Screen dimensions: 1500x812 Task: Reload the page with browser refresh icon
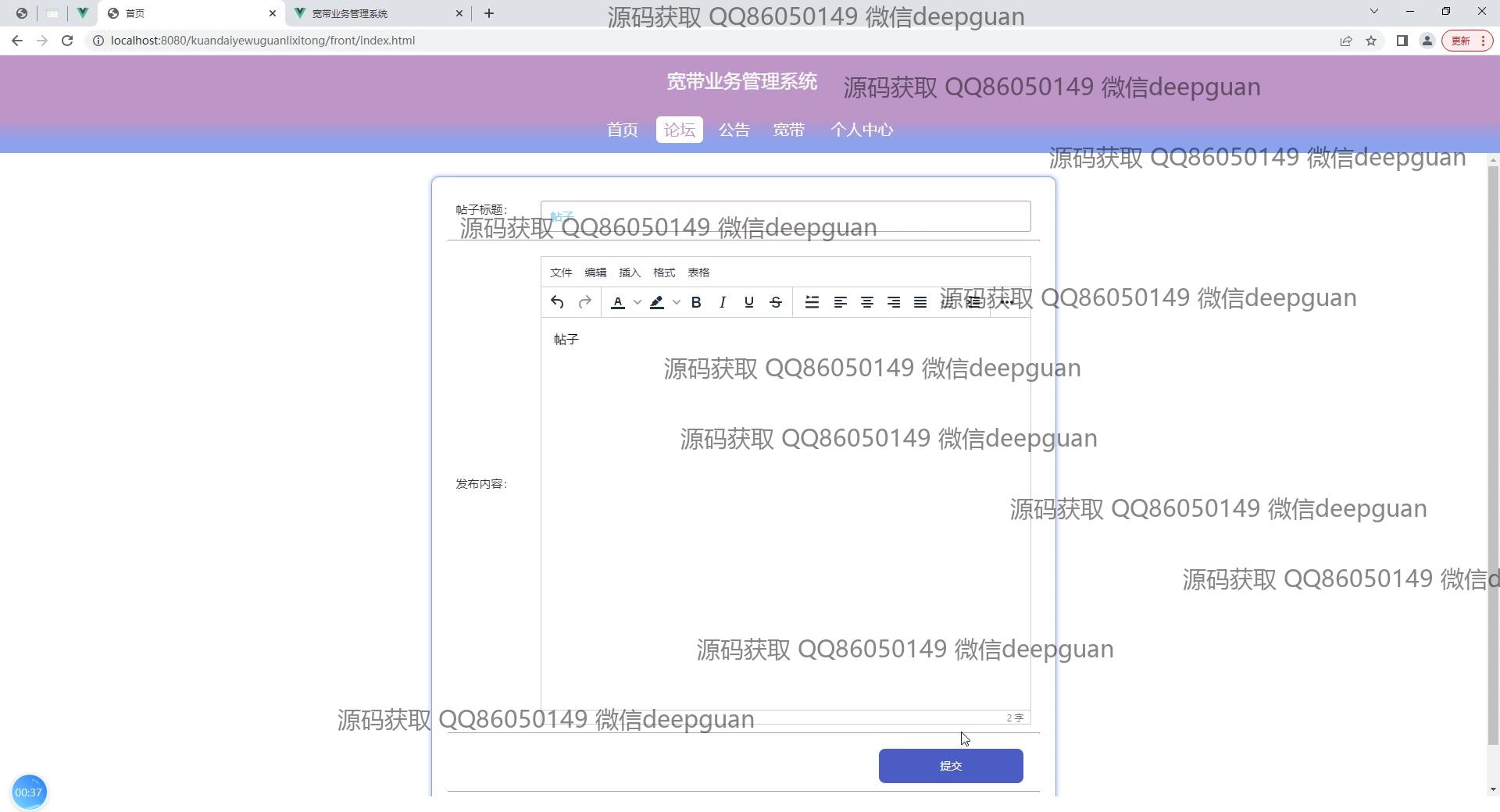point(67,41)
